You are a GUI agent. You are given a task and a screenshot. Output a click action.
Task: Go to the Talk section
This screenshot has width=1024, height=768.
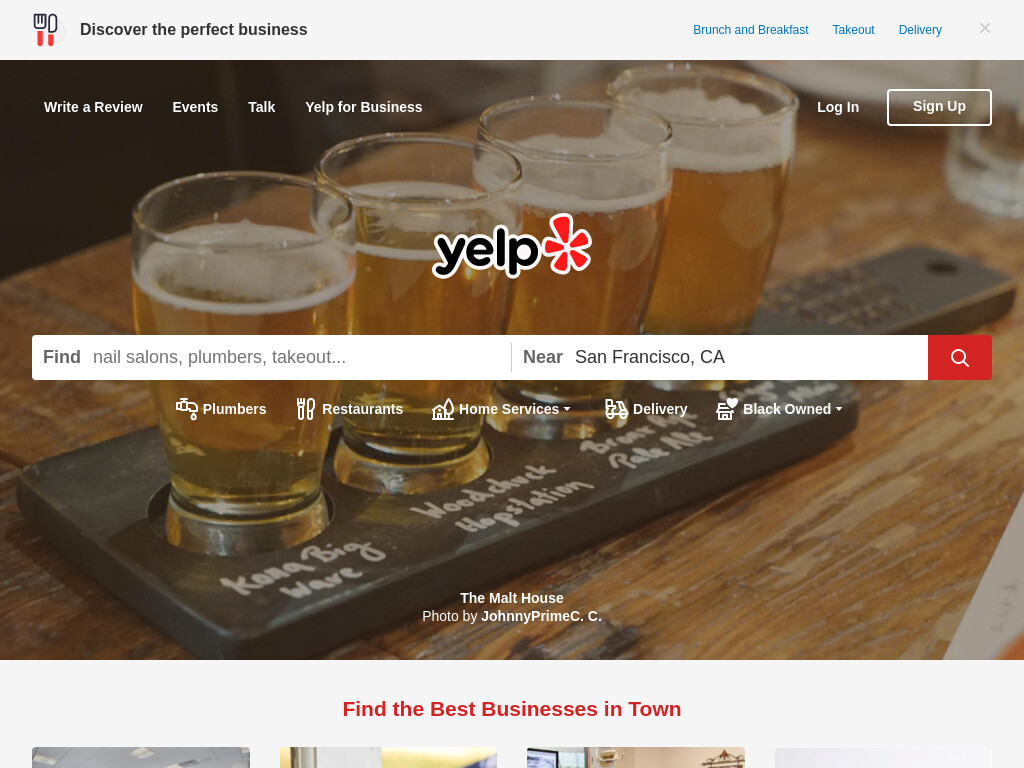[x=261, y=107]
